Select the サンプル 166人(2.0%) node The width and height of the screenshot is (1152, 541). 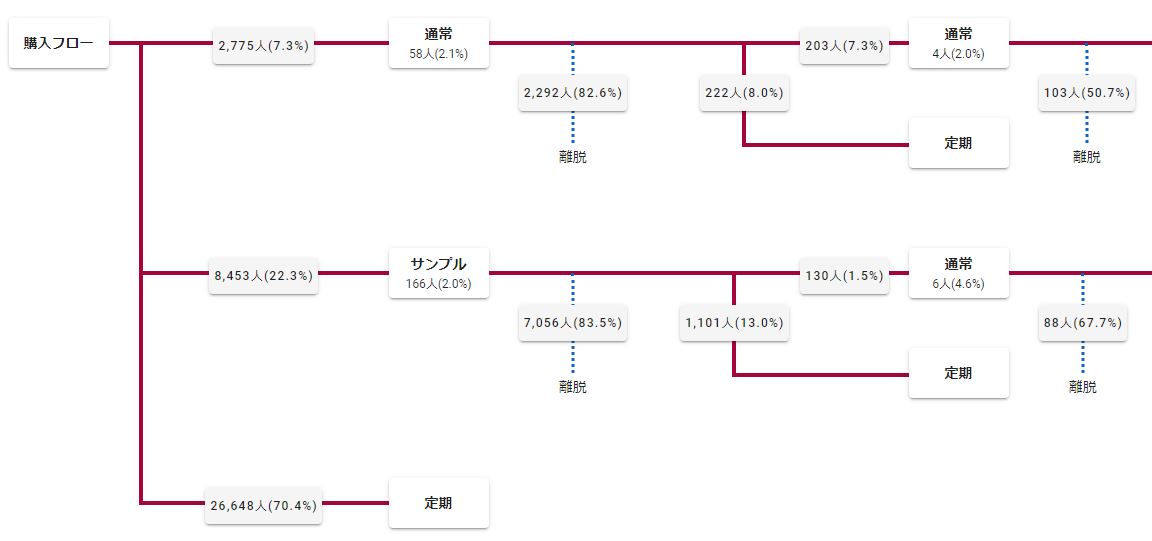[x=438, y=273]
